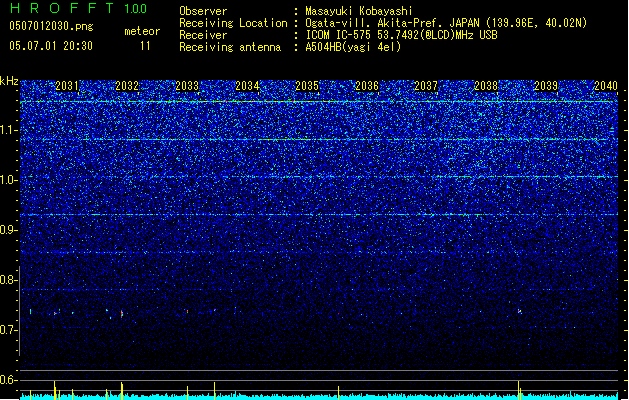Click the 2040 time marker
Screen dimensions: 629x400
(x=606, y=86)
